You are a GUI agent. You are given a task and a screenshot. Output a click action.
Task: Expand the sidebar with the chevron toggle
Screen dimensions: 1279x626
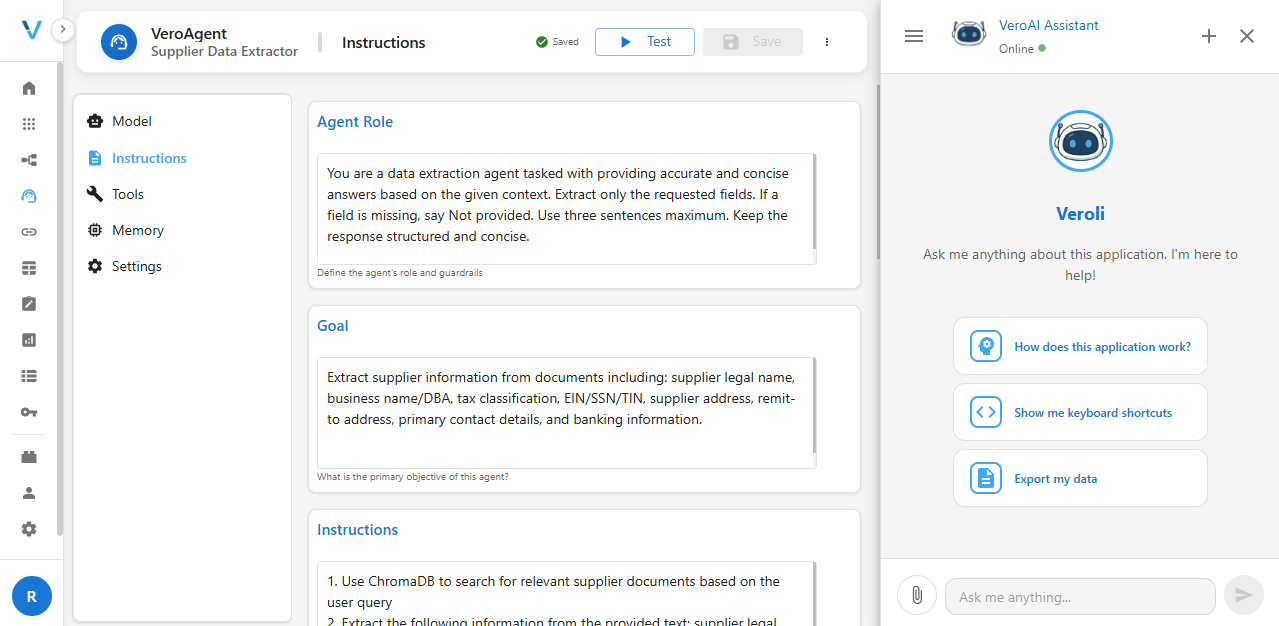[x=62, y=29]
